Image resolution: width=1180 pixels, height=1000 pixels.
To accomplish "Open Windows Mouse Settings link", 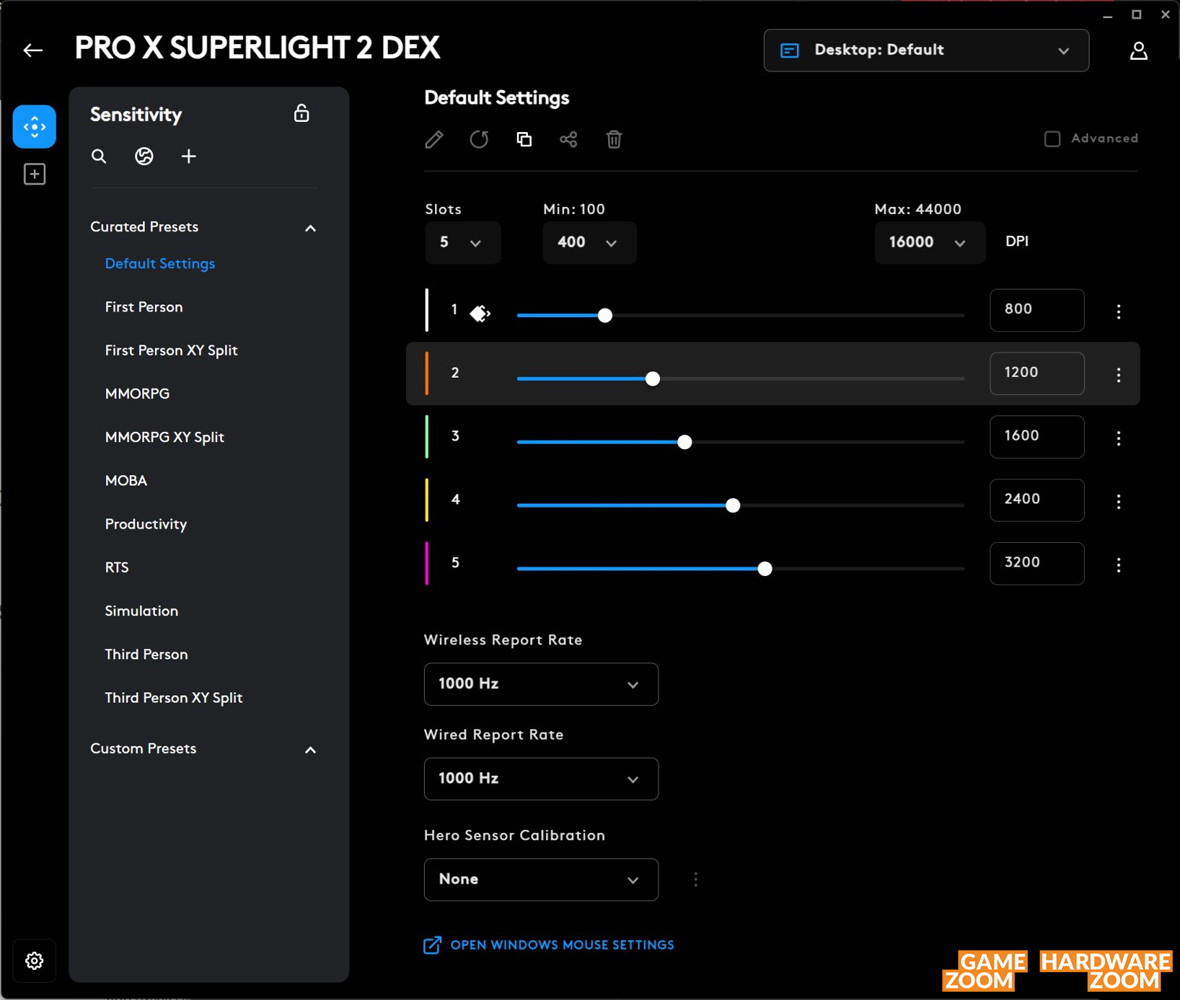I will click(x=549, y=945).
